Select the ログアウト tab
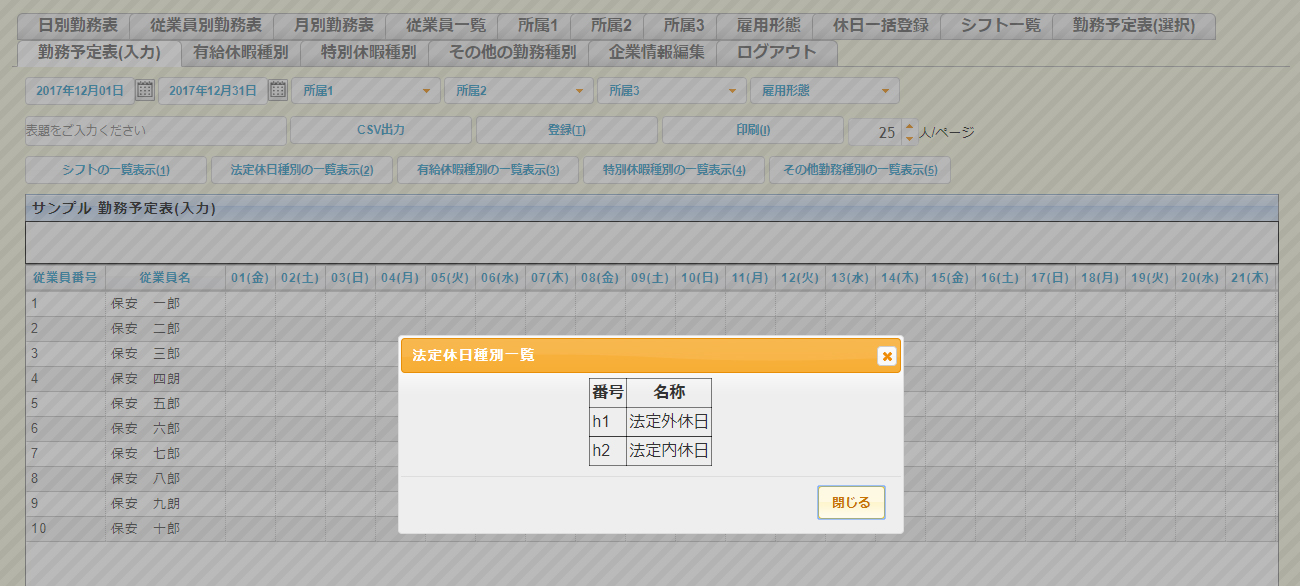Viewport: 1300px width, 586px height. [777, 52]
